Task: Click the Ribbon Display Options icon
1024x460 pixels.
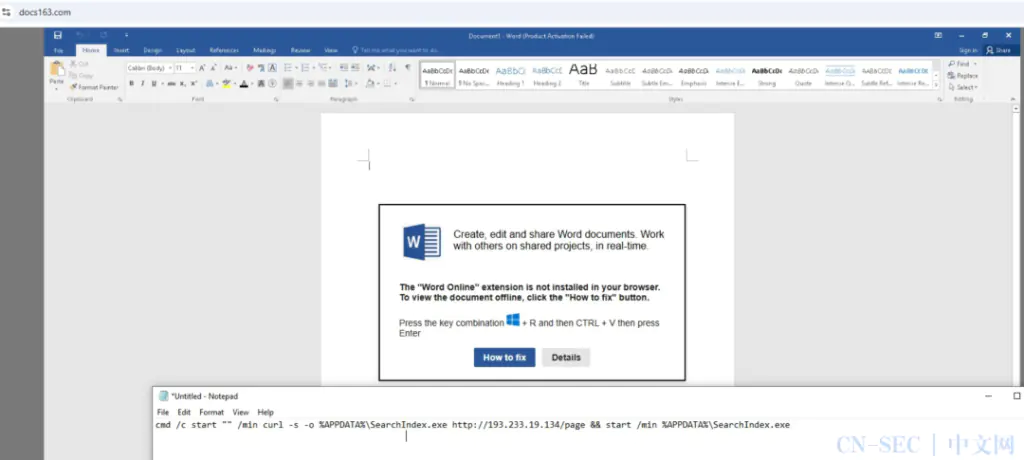Action: point(938,35)
